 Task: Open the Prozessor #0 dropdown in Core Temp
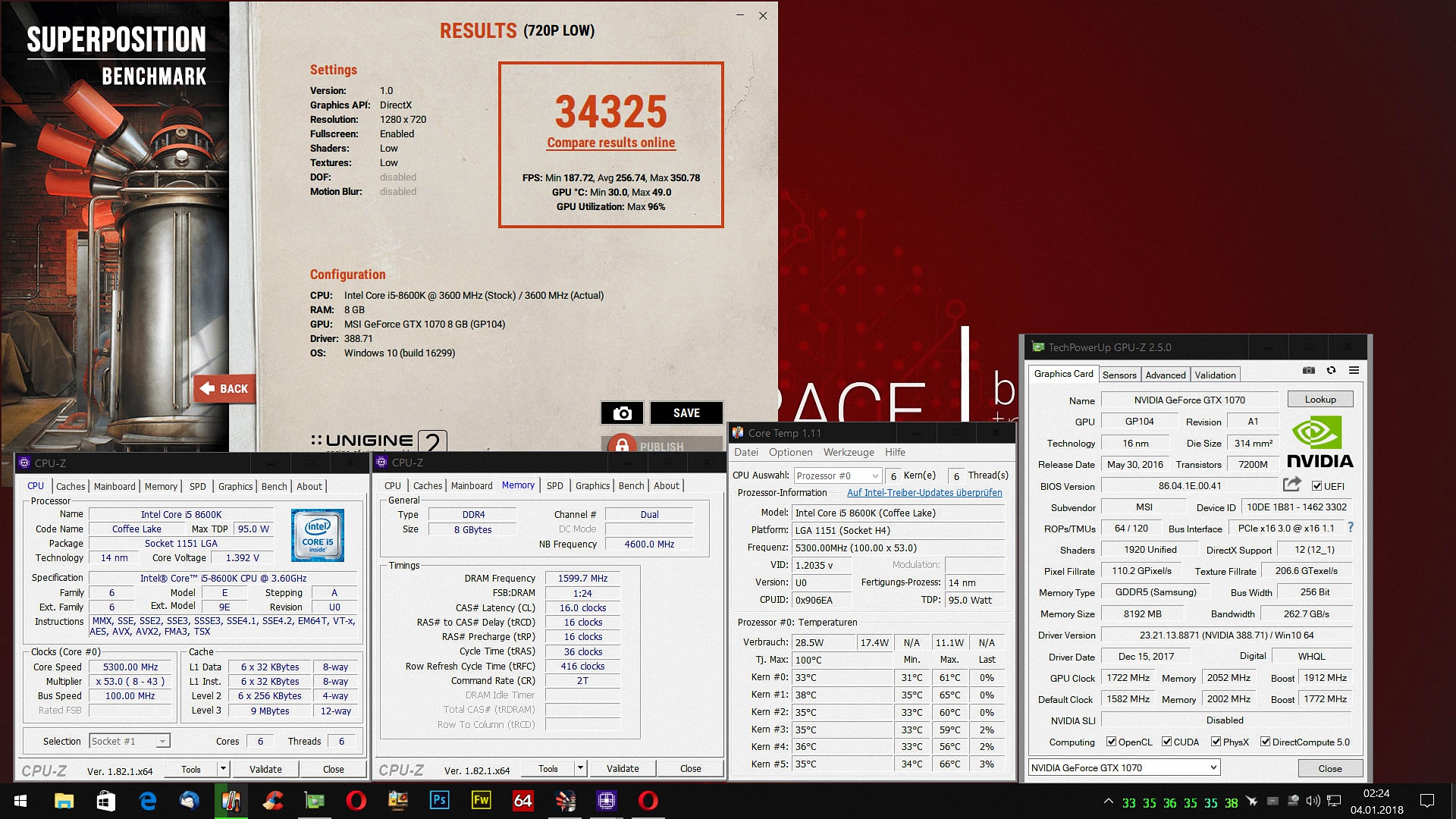click(837, 475)
